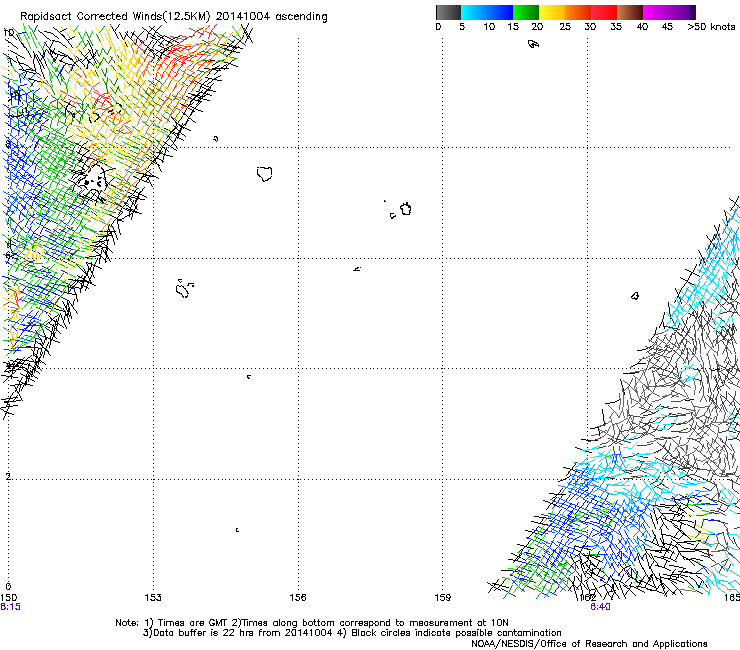Click the purple '8:15' pass time label
740x650 pixels.
click(10, 607)
